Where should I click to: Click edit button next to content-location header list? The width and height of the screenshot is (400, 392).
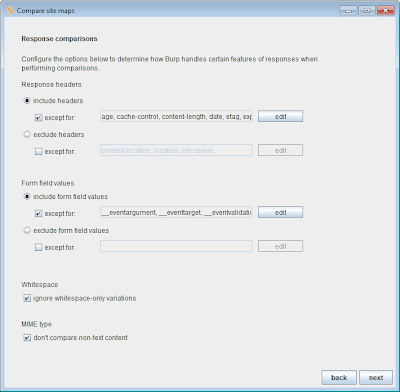point(280,150)
